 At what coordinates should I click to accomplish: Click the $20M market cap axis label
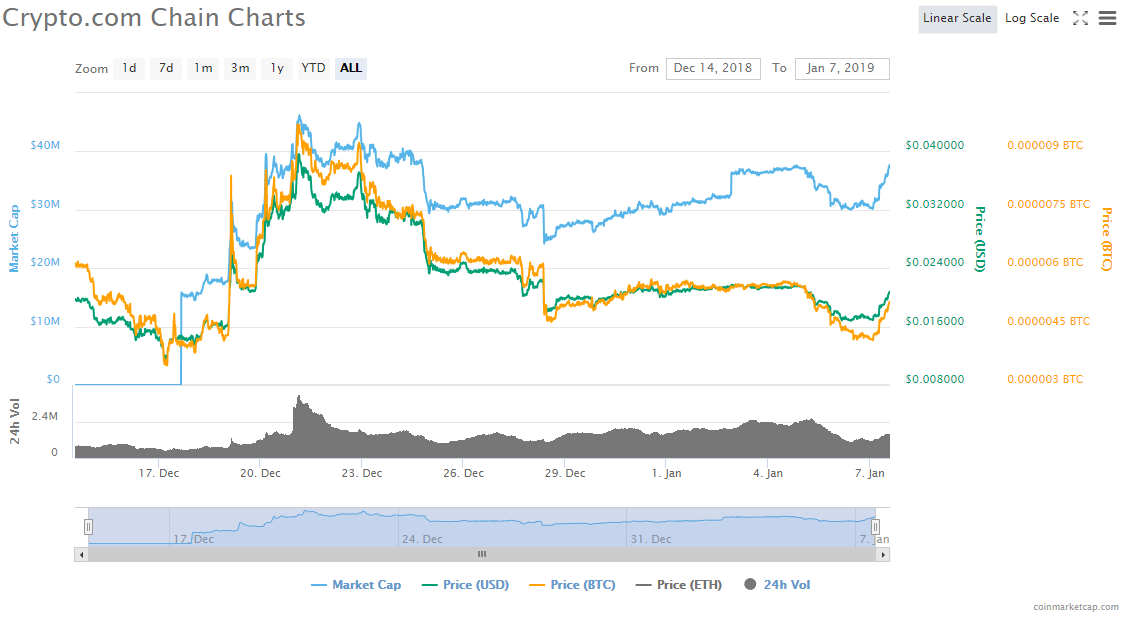click(45, 262)
